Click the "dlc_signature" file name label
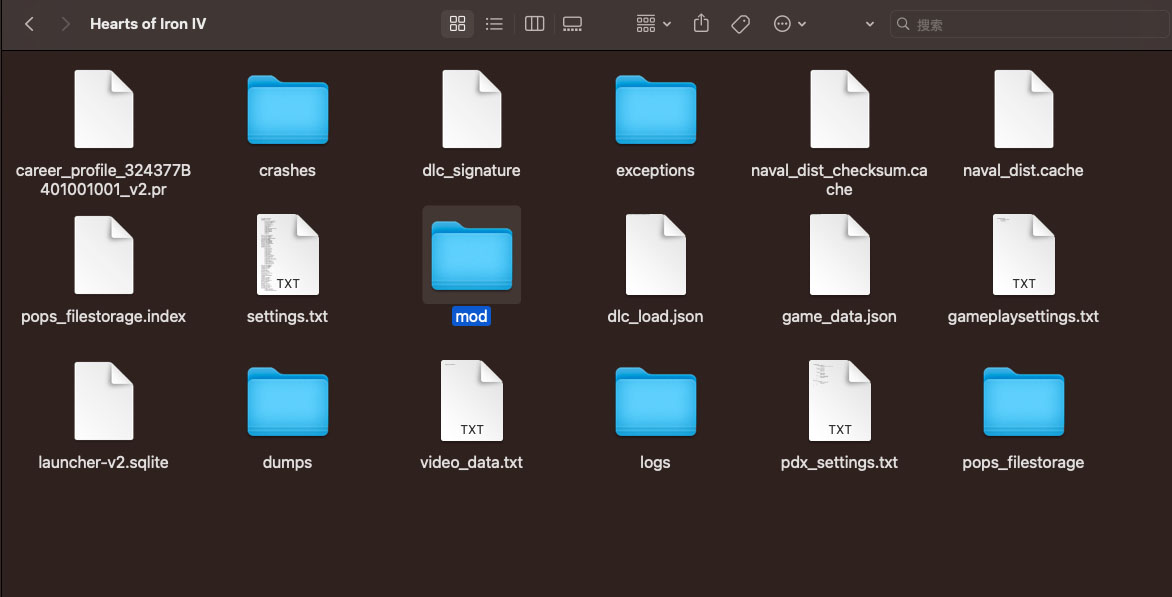 [x=472, y=170]
